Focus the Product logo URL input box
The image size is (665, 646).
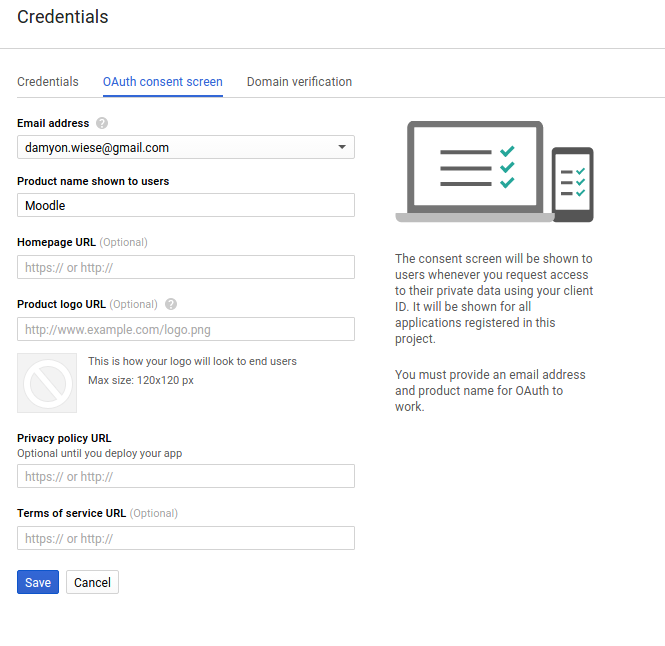186,329
